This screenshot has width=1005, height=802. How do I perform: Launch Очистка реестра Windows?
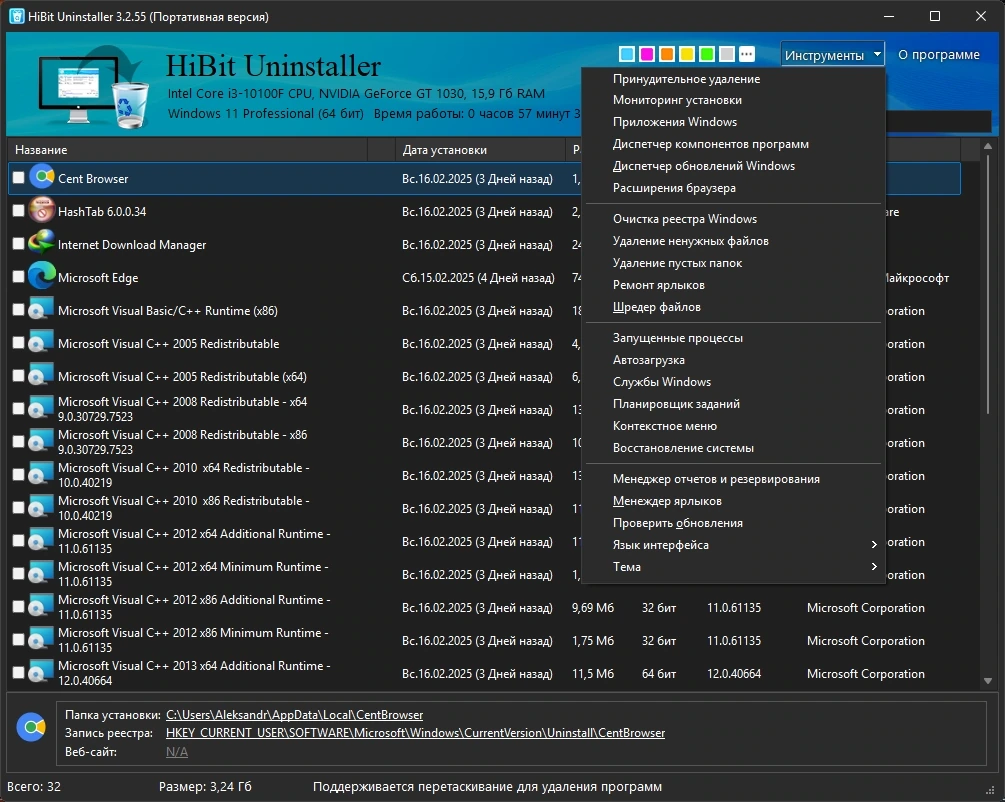734,219
